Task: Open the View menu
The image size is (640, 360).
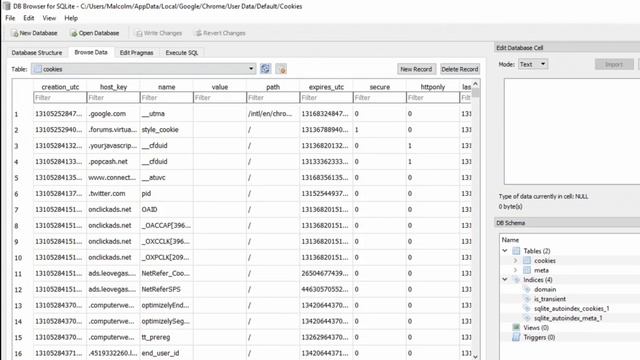Action: tap(49, 18)
